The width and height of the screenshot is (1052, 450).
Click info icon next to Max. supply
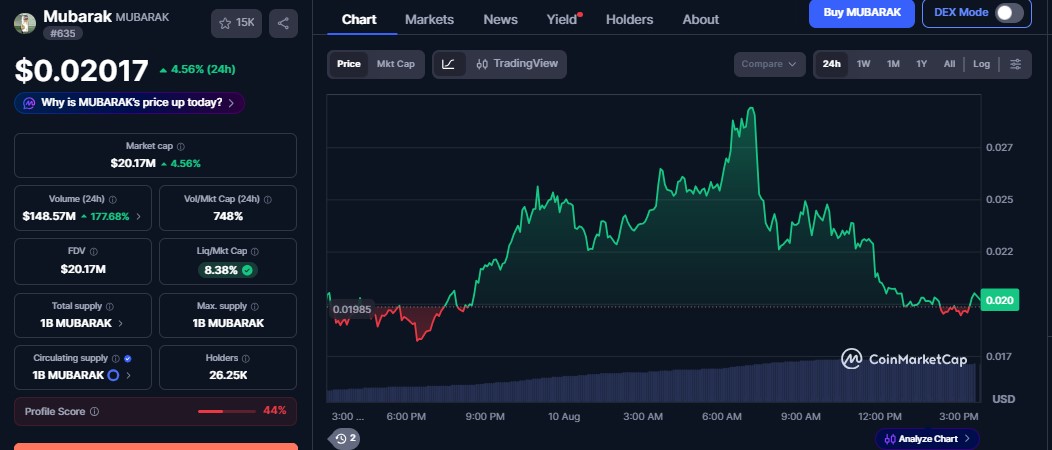[x=254, y=306]
